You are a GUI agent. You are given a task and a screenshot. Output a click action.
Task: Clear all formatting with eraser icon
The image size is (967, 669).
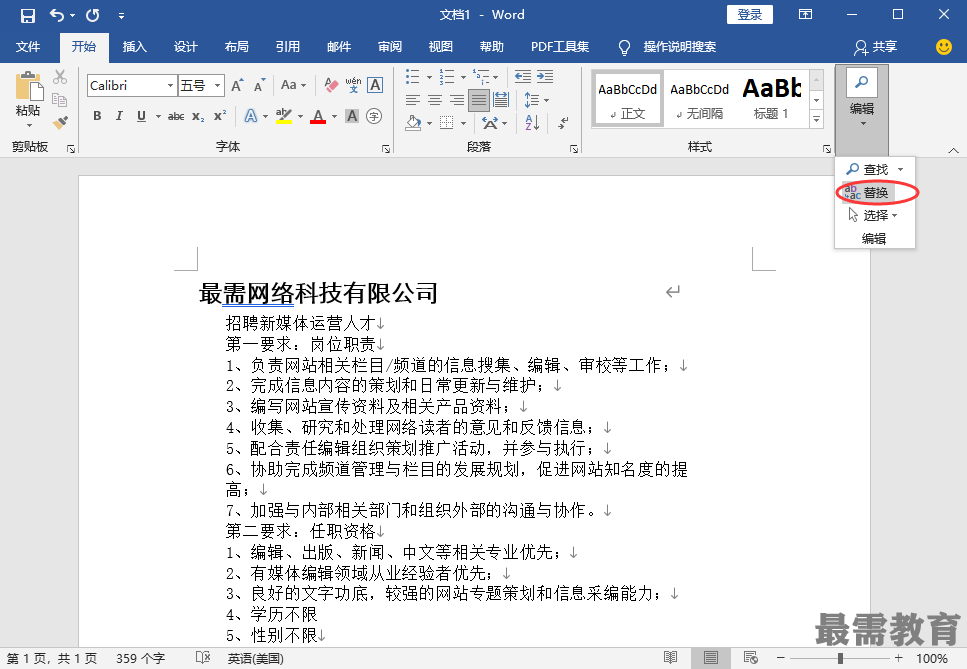tap(331, 85)
